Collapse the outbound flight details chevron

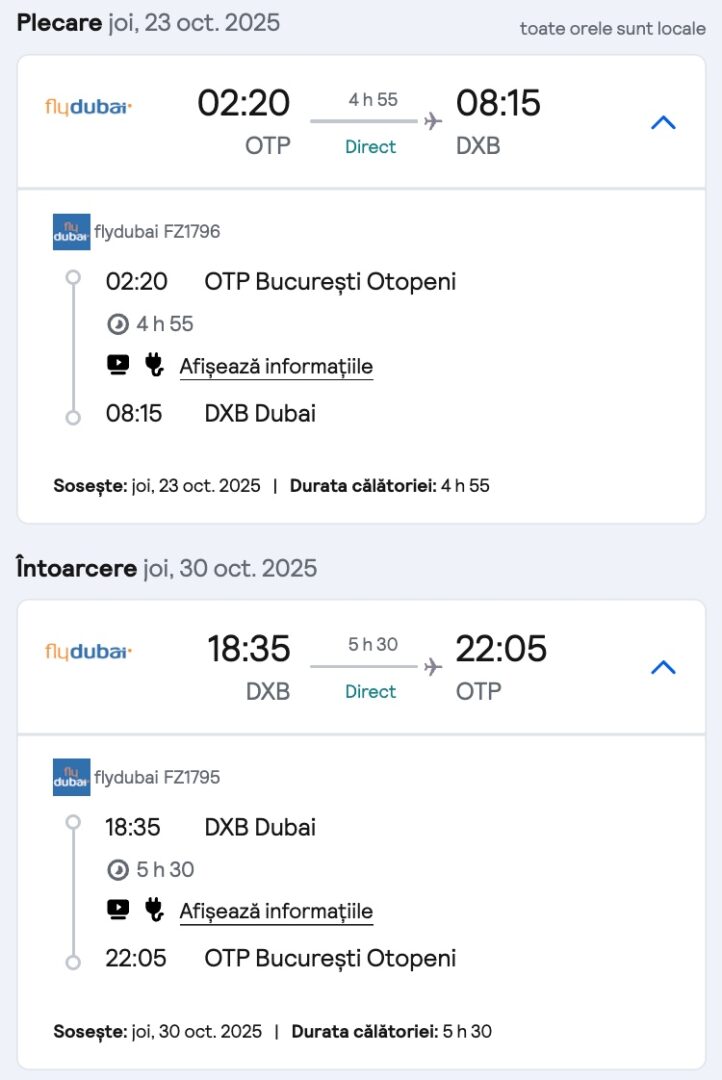pyautogui.click(x=663, y=123)
